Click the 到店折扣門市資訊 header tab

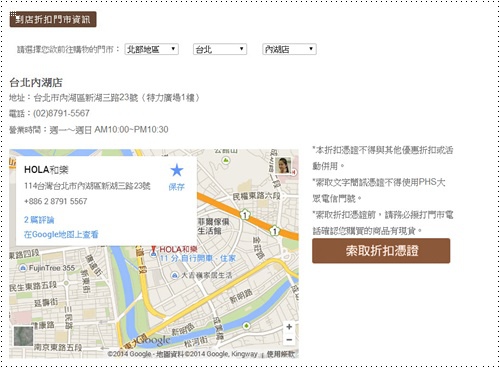(53, 19)
